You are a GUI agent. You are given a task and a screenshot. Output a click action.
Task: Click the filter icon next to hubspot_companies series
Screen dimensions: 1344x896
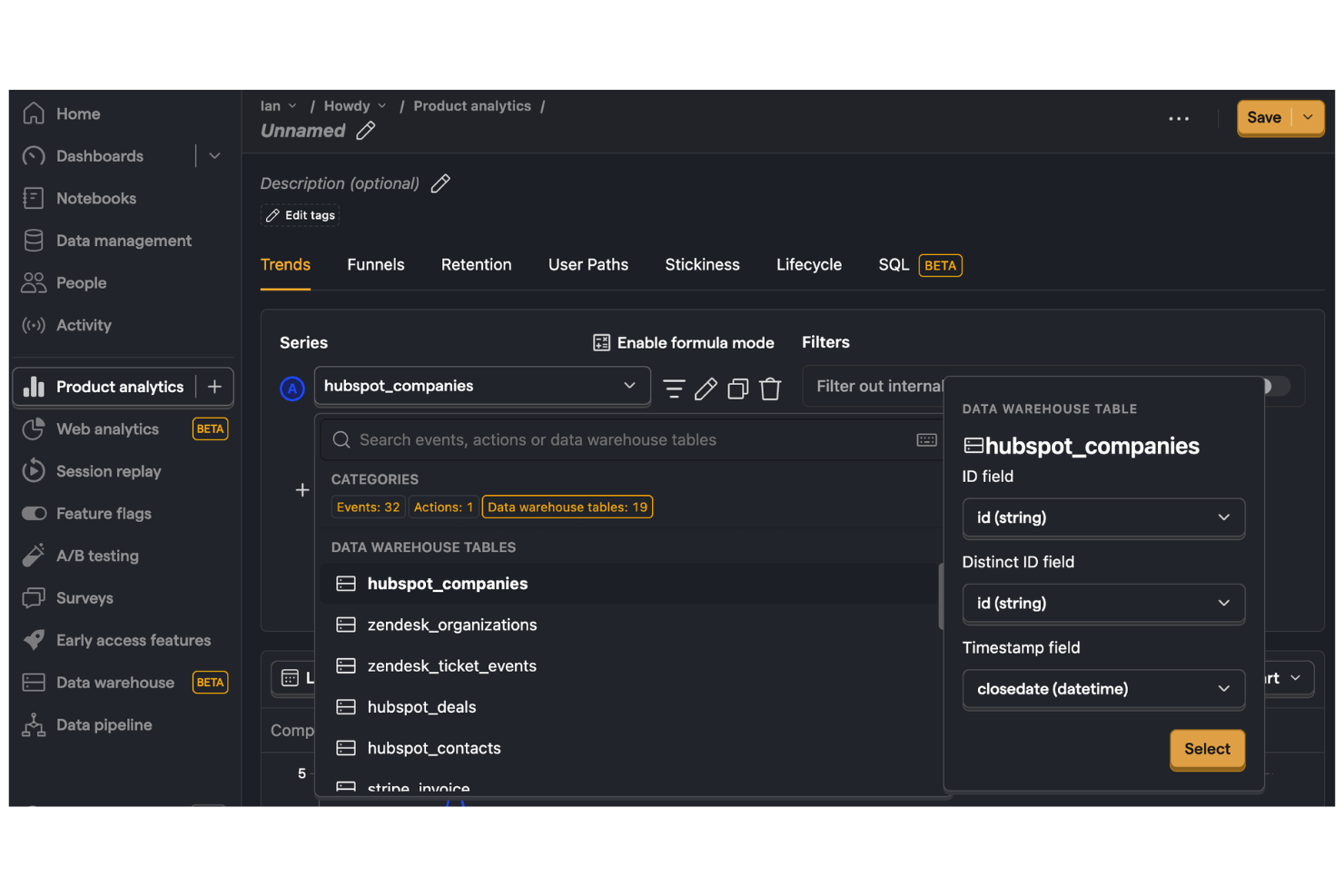pos(674,388)
